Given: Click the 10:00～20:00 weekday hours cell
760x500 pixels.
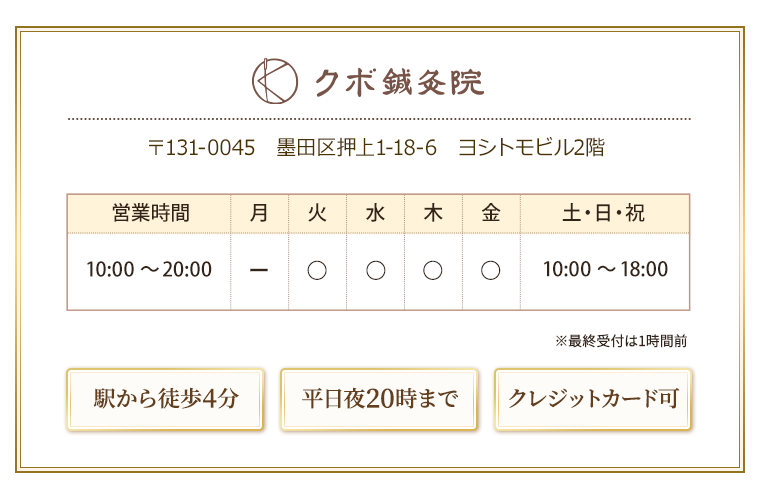Looking at the screenshot, I should (x=149, y=270).
